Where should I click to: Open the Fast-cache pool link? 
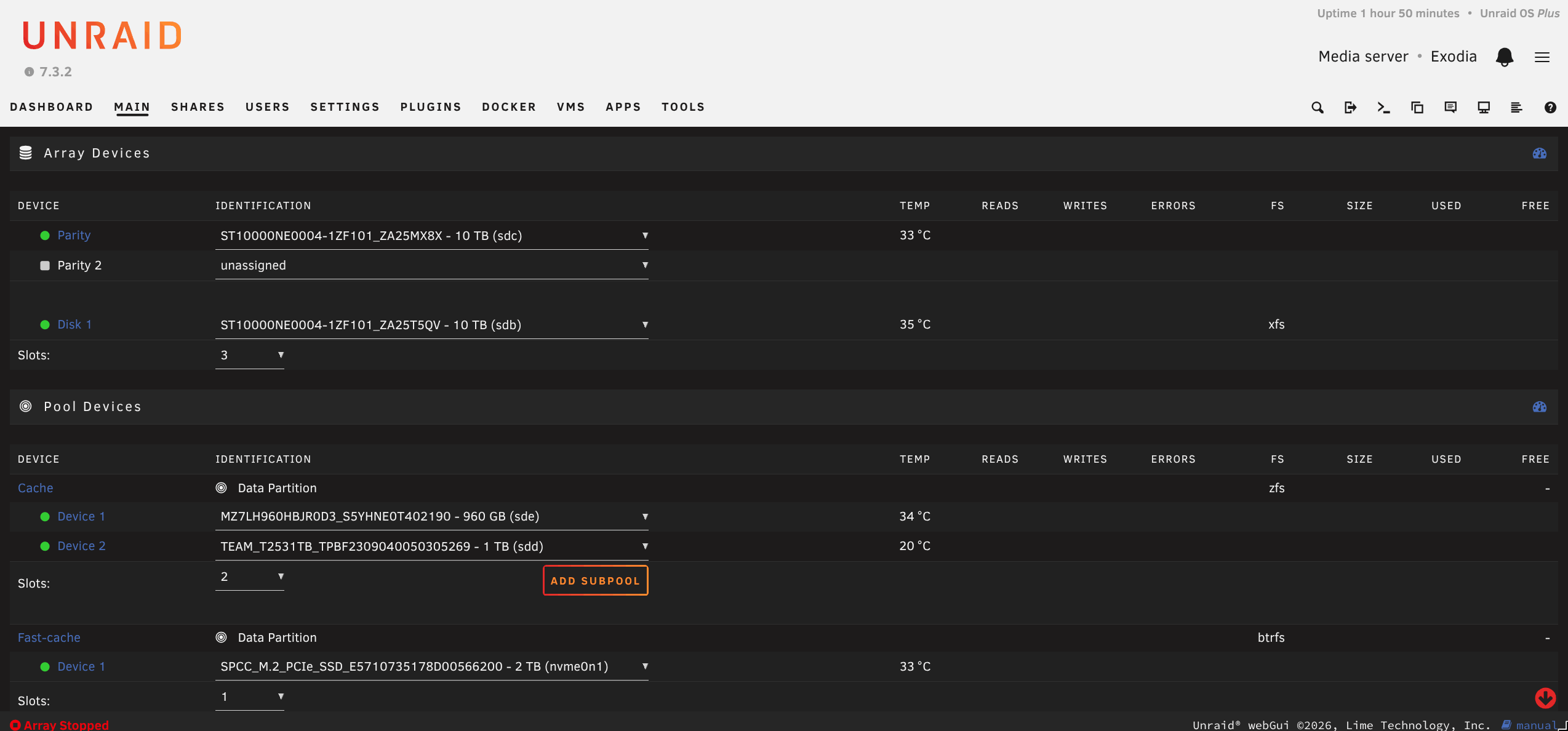[49, 637]
